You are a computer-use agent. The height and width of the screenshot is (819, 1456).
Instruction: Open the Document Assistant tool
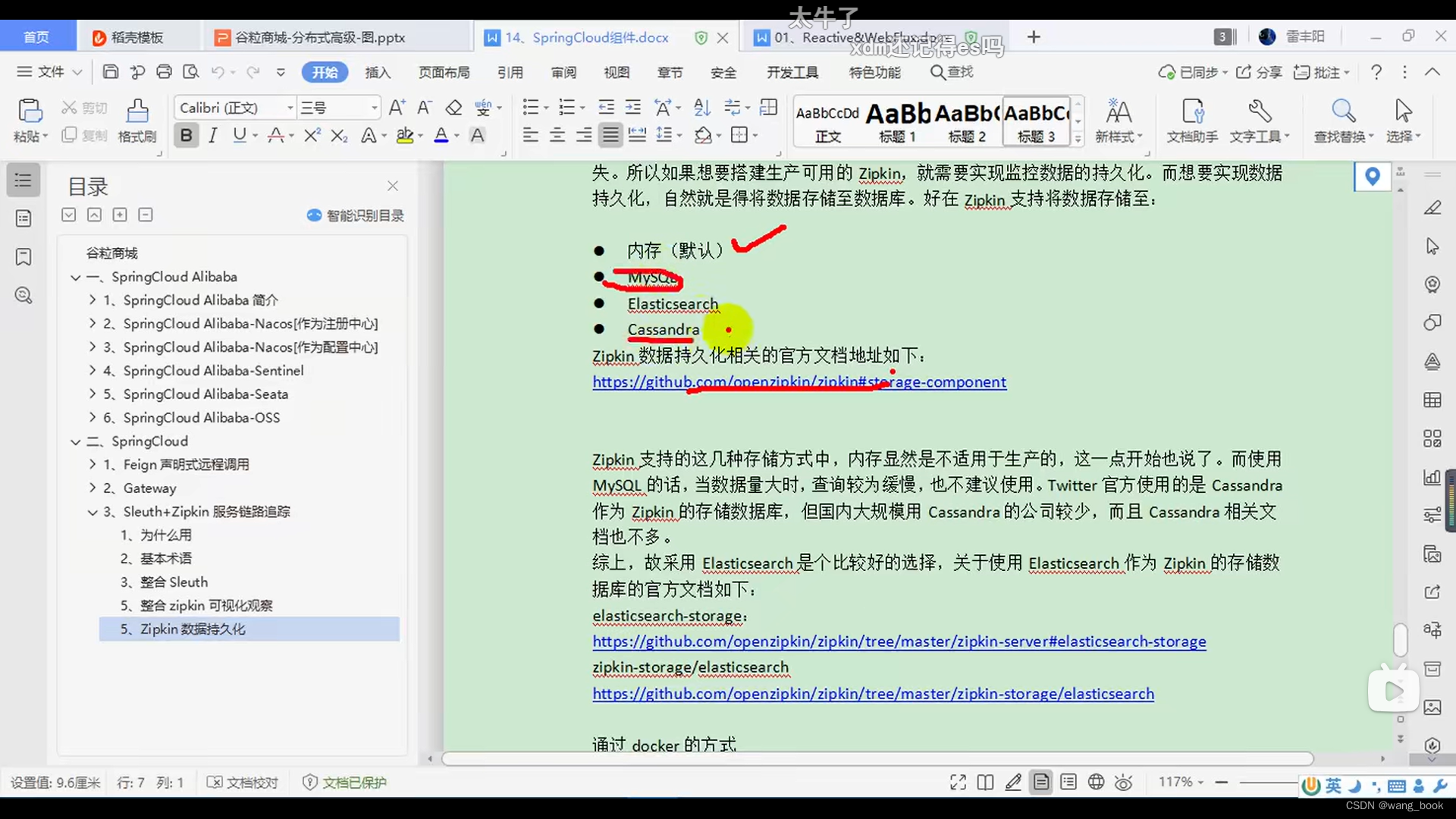point(1192,121)
